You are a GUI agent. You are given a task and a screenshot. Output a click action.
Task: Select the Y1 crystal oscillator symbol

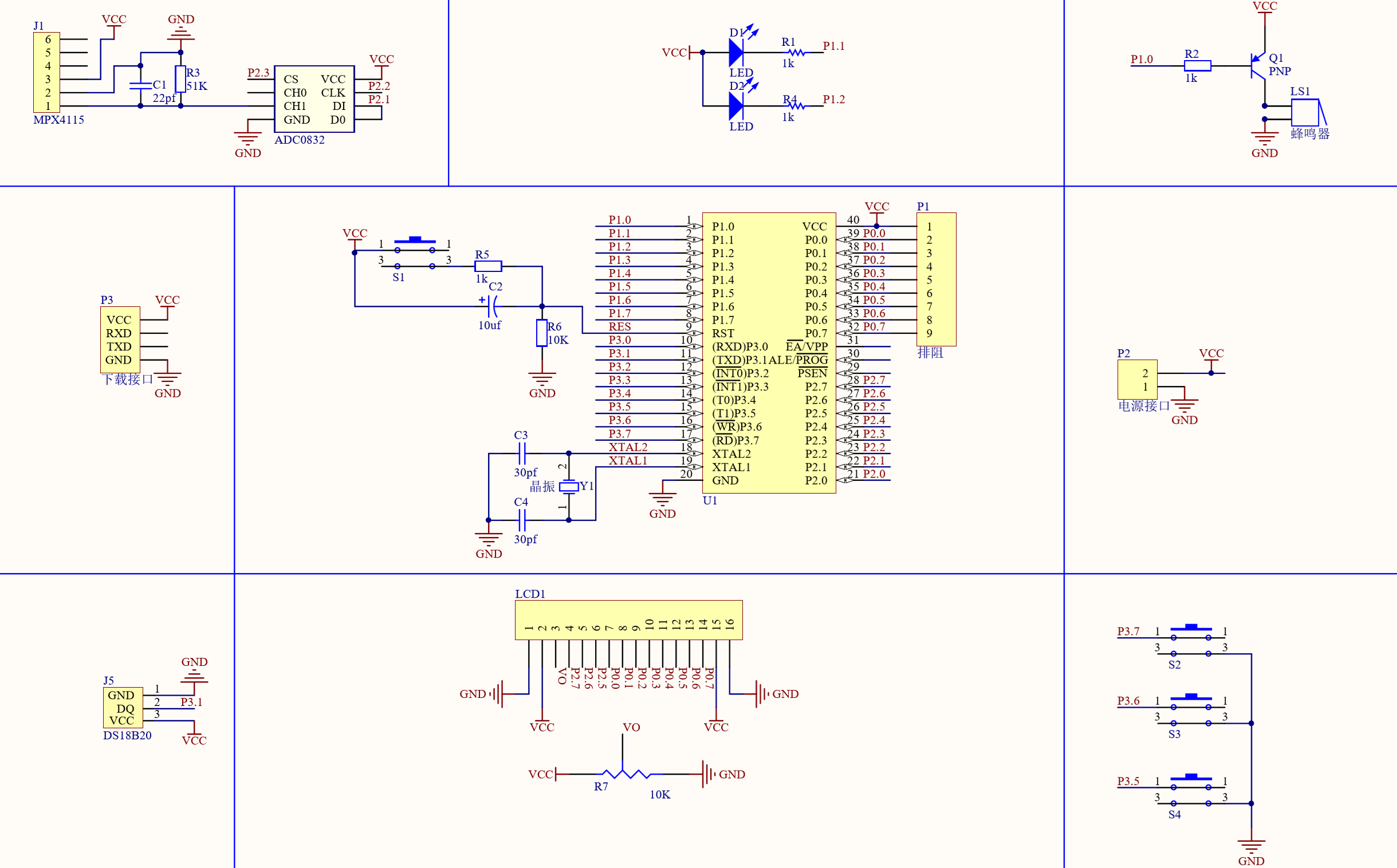pyautogui.click(x=568, y=487)
